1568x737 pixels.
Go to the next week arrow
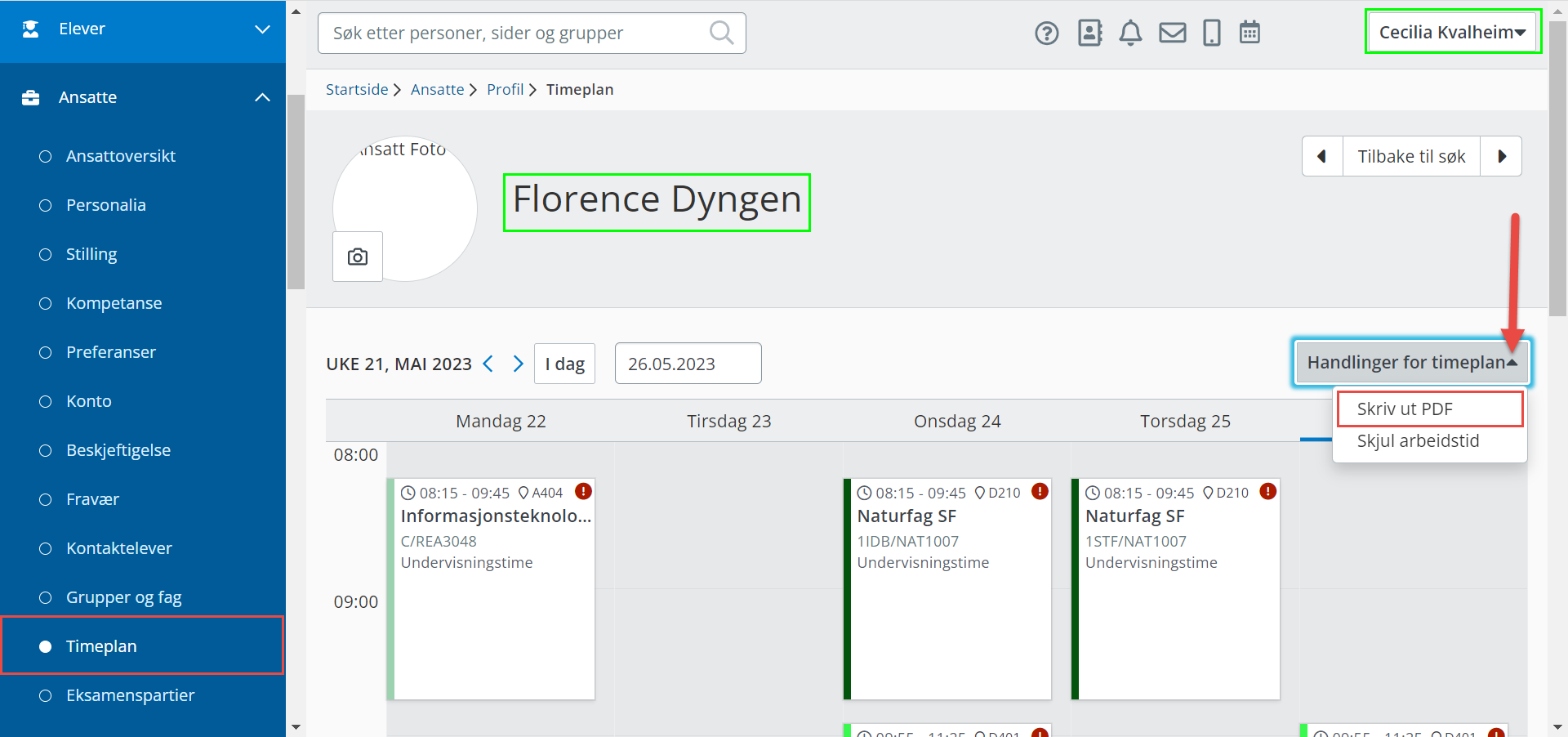tap(518, 364)
